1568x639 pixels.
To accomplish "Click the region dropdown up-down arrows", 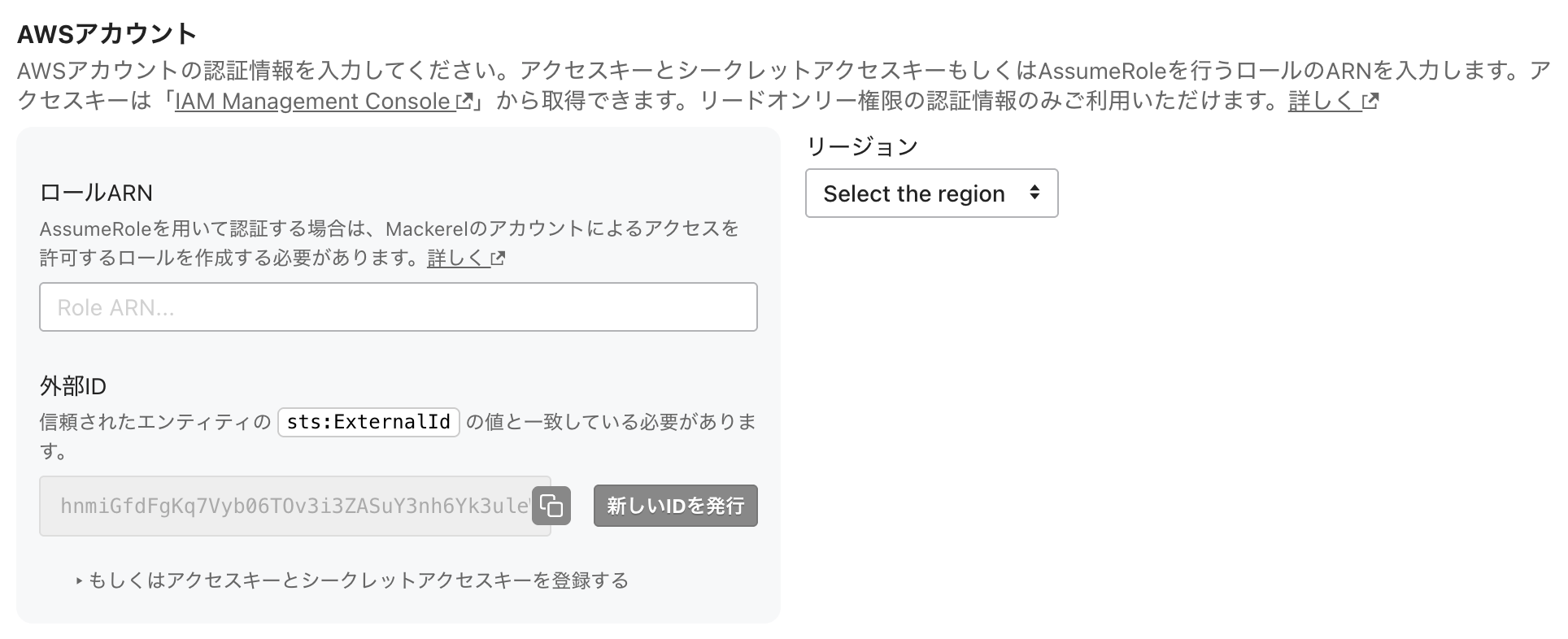I will [1034, 193].
